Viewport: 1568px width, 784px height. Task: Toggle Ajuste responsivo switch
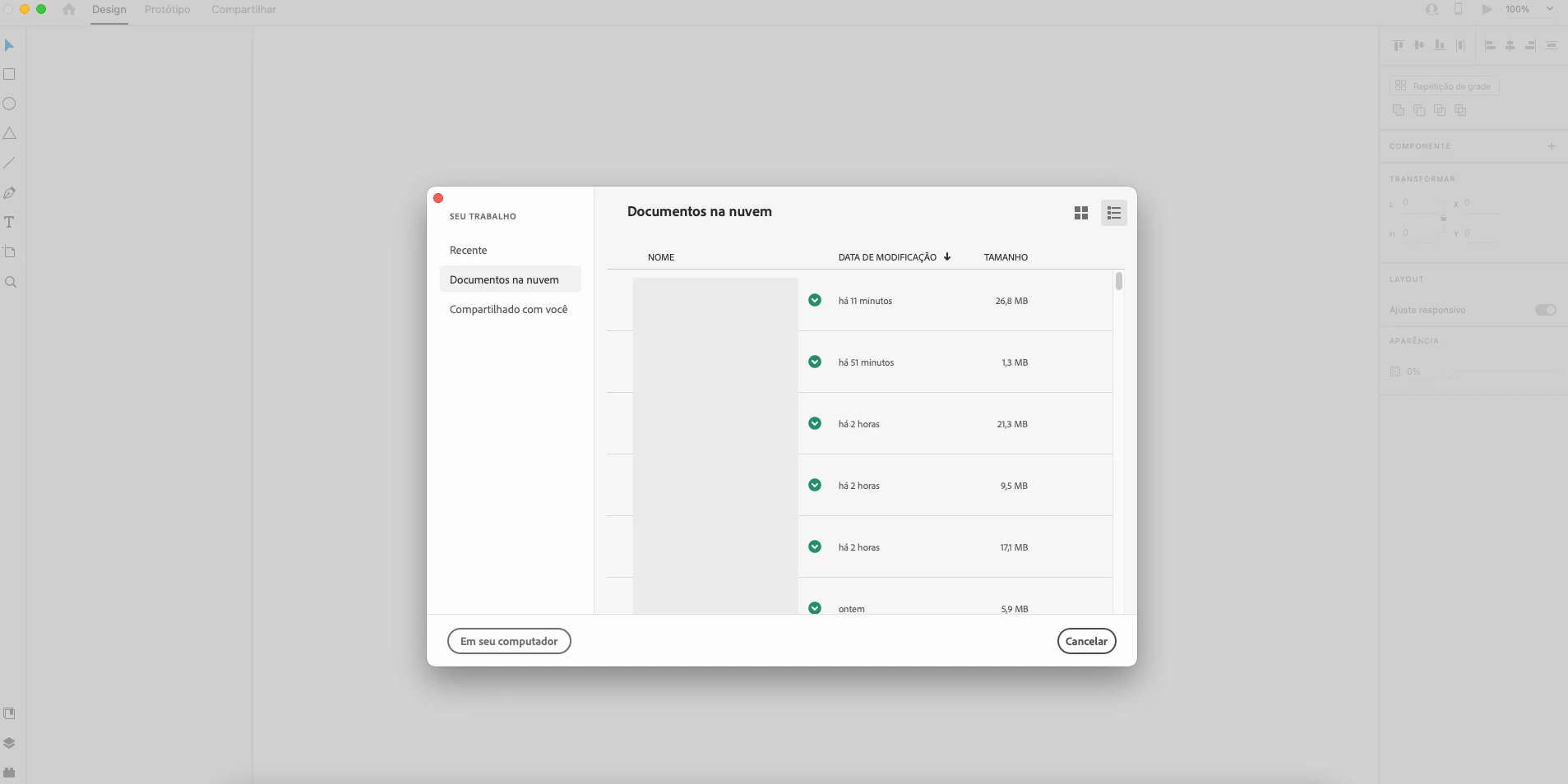(x=1546, y=310)
